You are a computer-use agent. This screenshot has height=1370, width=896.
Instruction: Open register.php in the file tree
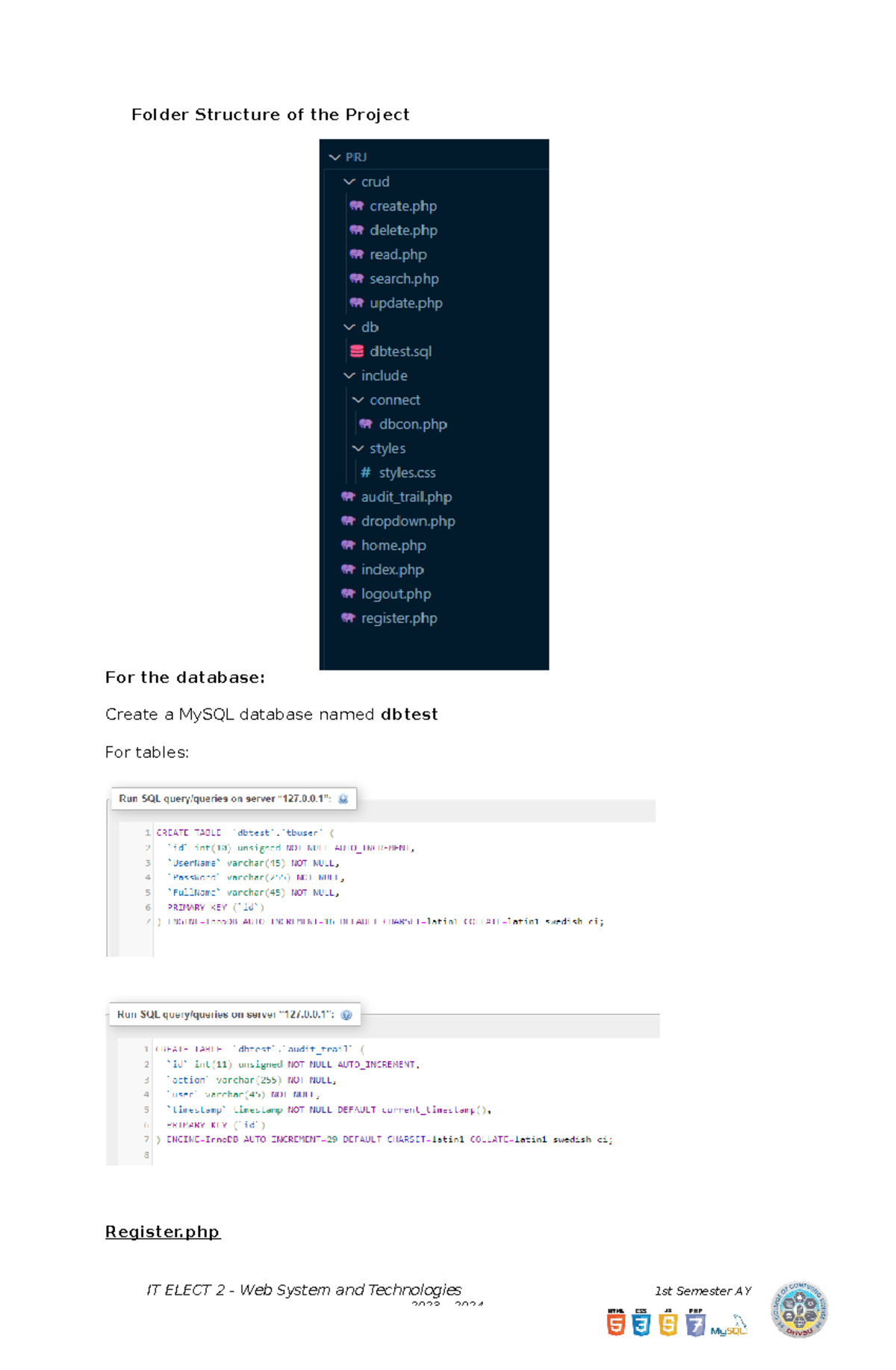[399, 618]
